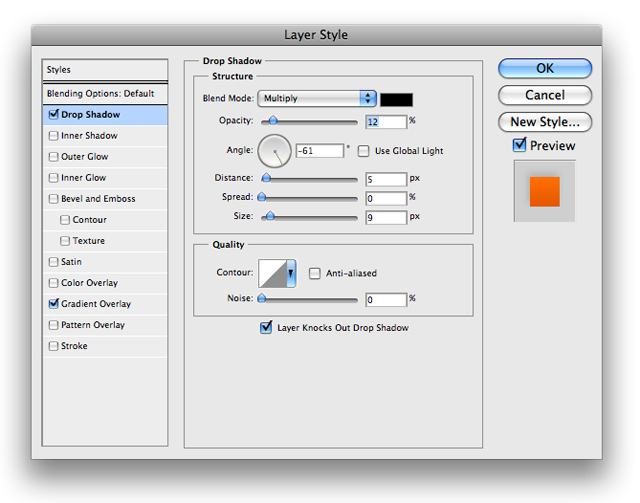Enable Anti-aliased contour option
640x503 pixels.
pos(315,274)
